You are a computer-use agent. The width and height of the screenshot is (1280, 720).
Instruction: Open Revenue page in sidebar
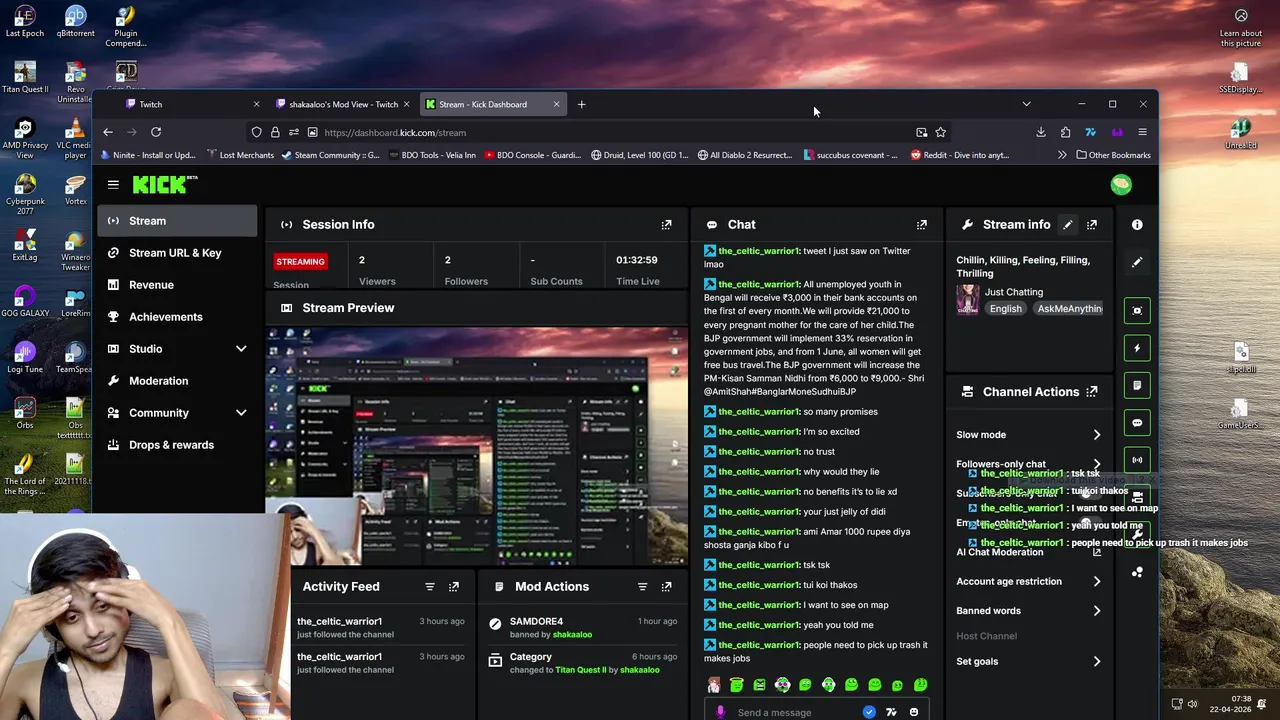[x=178, y=285]
